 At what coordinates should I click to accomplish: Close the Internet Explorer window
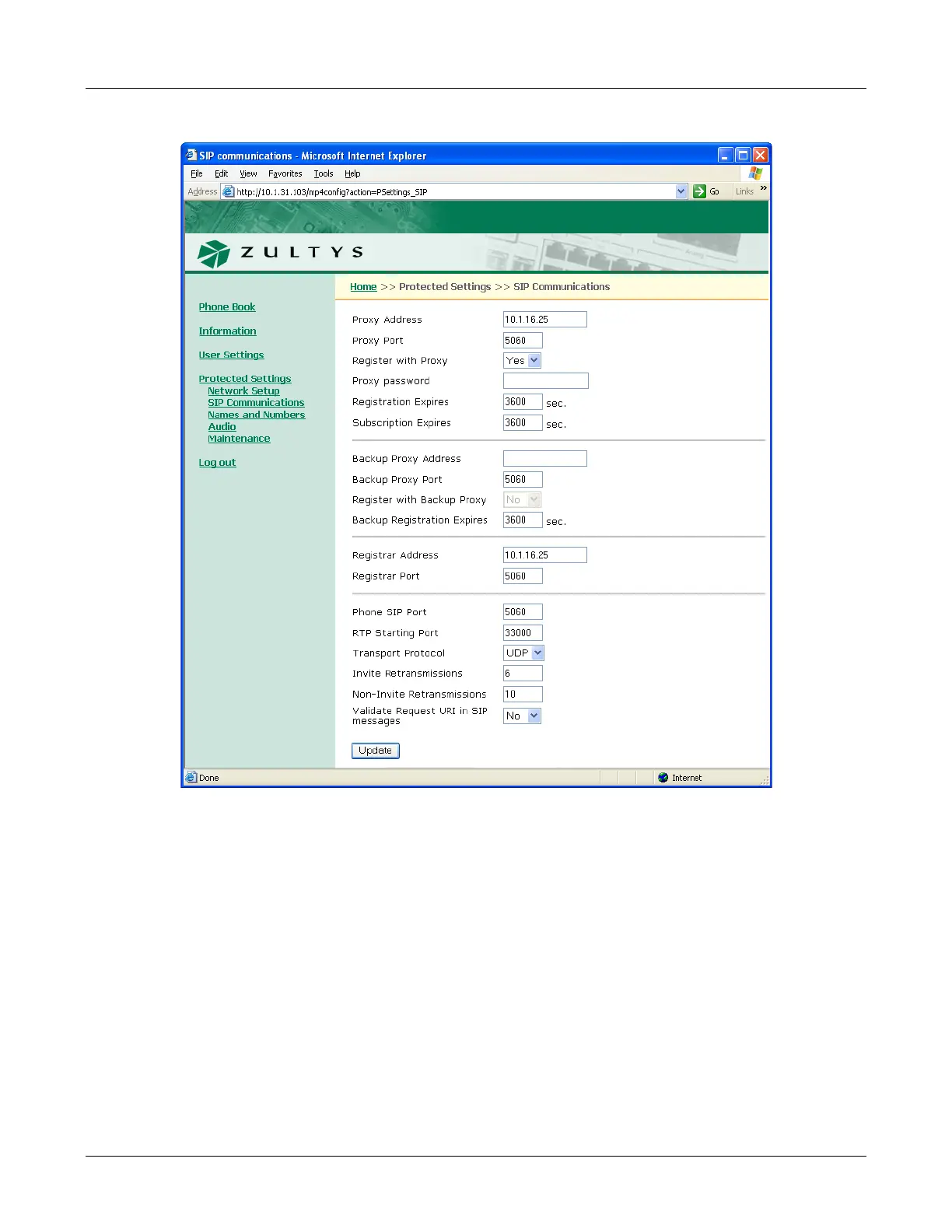(x=761, y=155)
